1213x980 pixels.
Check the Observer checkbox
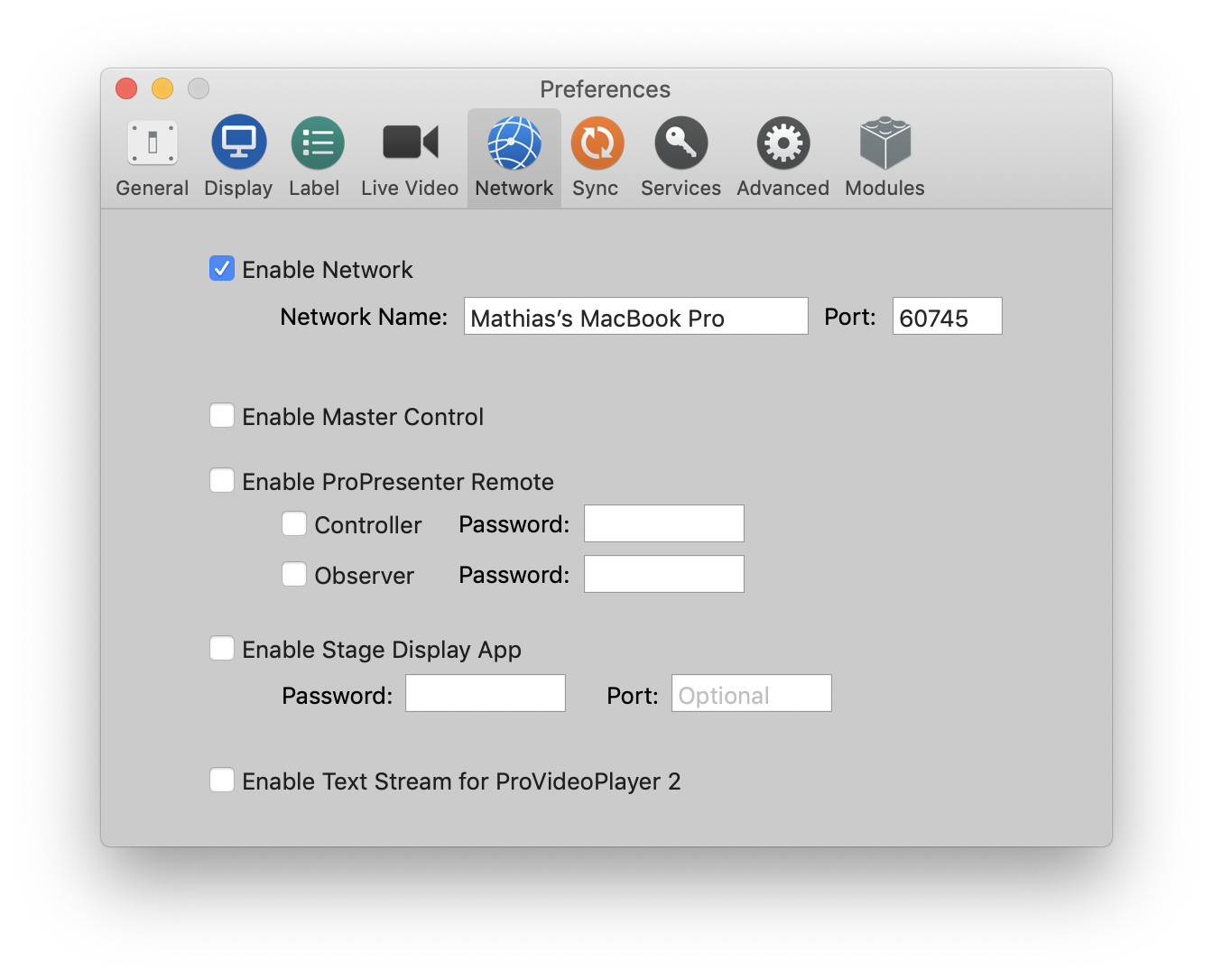click(x=293, y=574)
